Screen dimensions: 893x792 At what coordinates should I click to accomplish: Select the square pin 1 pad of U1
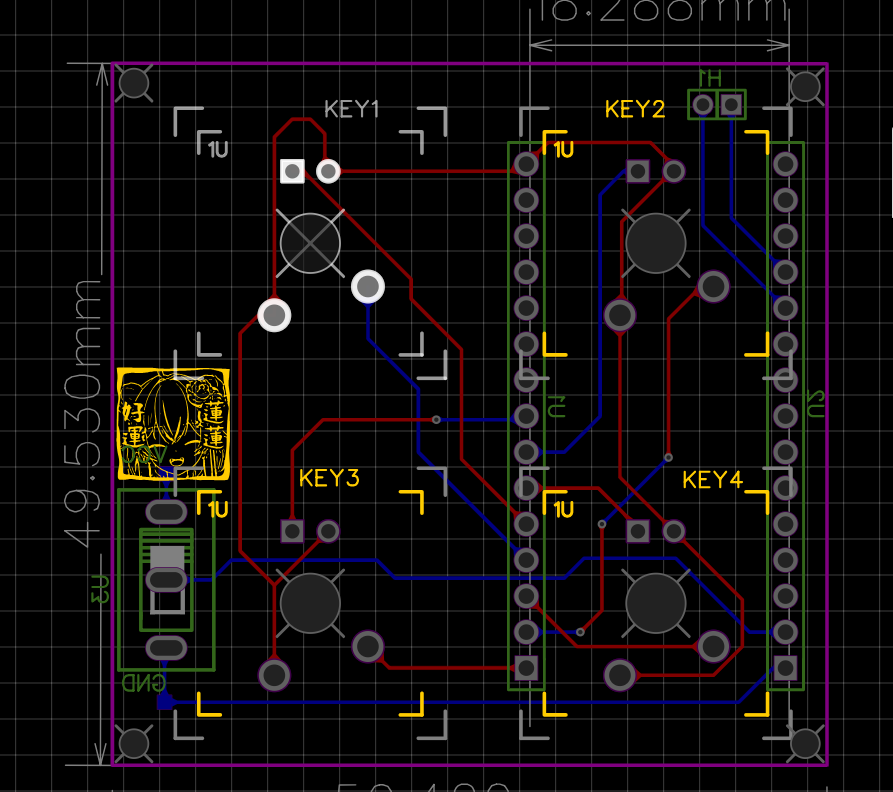click(525, 667)
